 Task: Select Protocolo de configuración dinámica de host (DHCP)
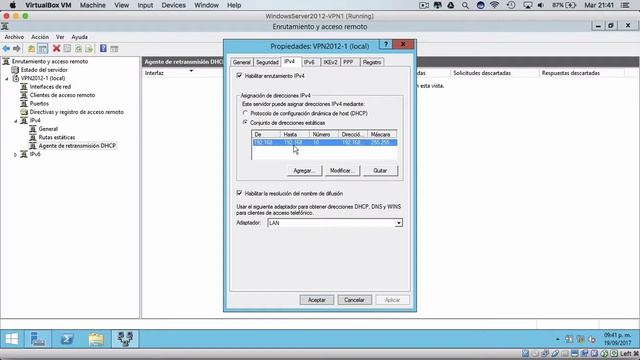coord(245,113)
